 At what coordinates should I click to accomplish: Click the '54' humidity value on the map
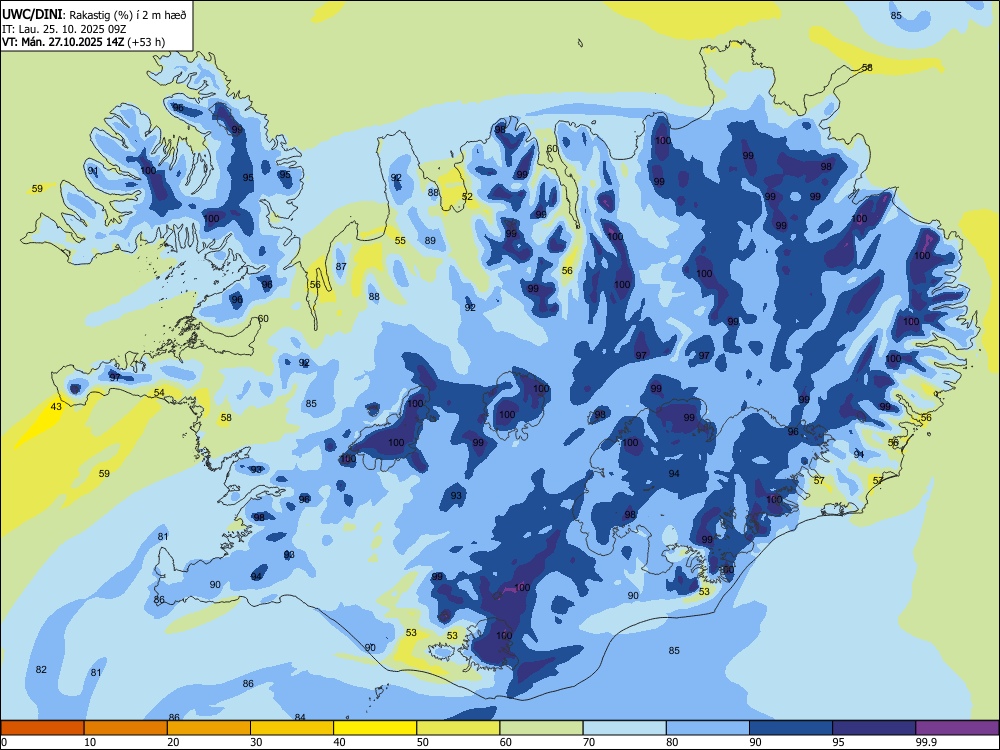[159, 393]
